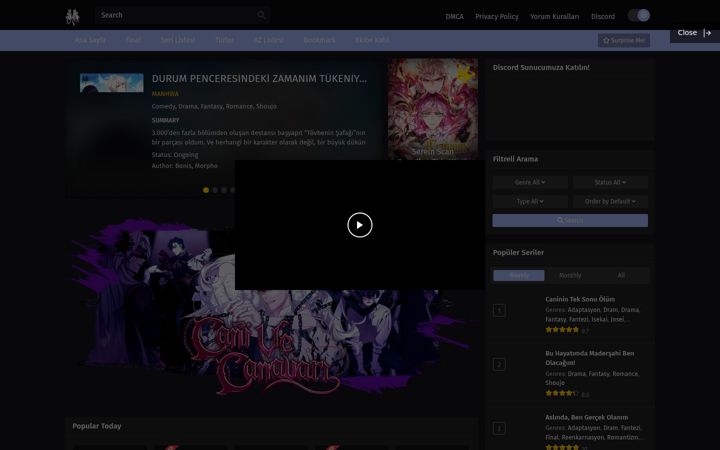Select the second slider dot

click(215, 190)
